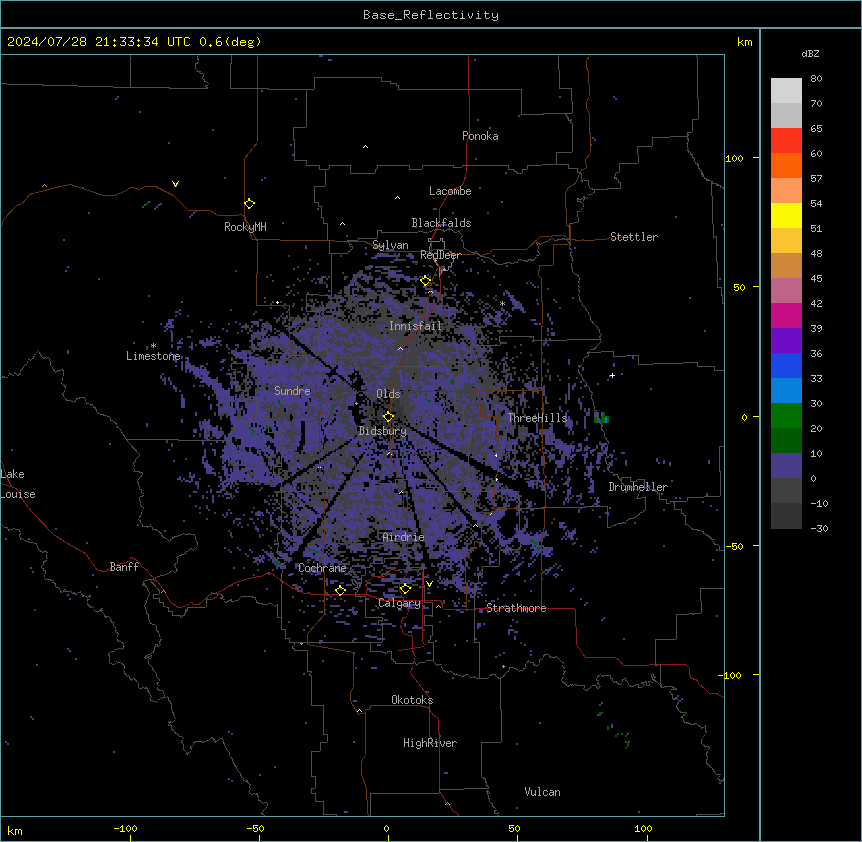This screenshot has width=862, height=842.
Task: Click the Innisfail city label
Action: [415, 326]
